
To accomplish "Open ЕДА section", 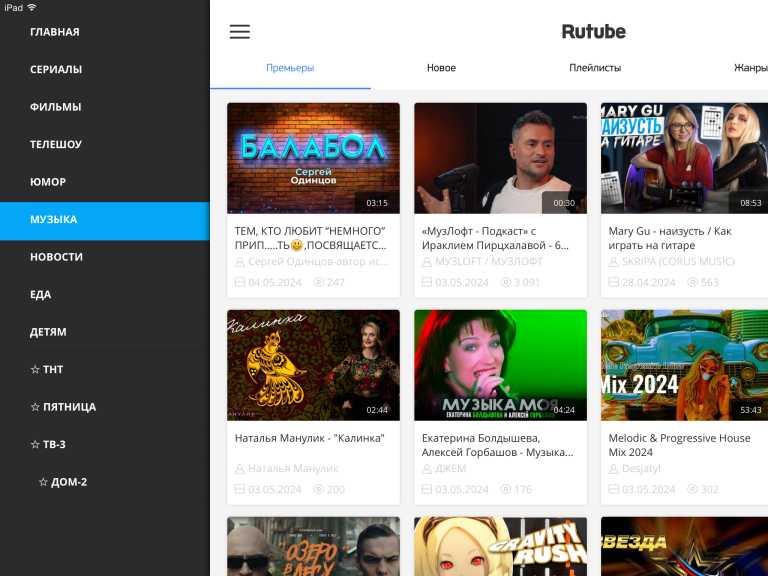I will point(104,294).
